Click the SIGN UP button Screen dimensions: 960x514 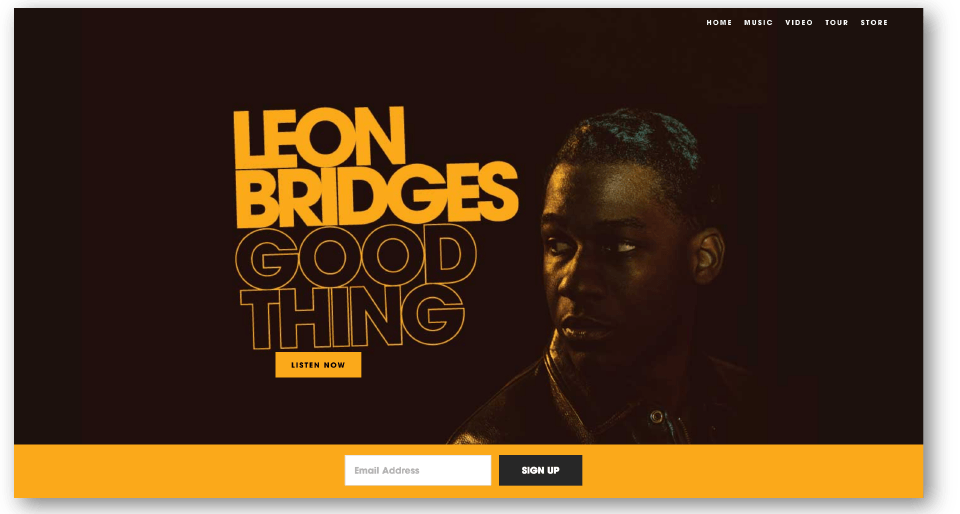[x=540, y=470]
